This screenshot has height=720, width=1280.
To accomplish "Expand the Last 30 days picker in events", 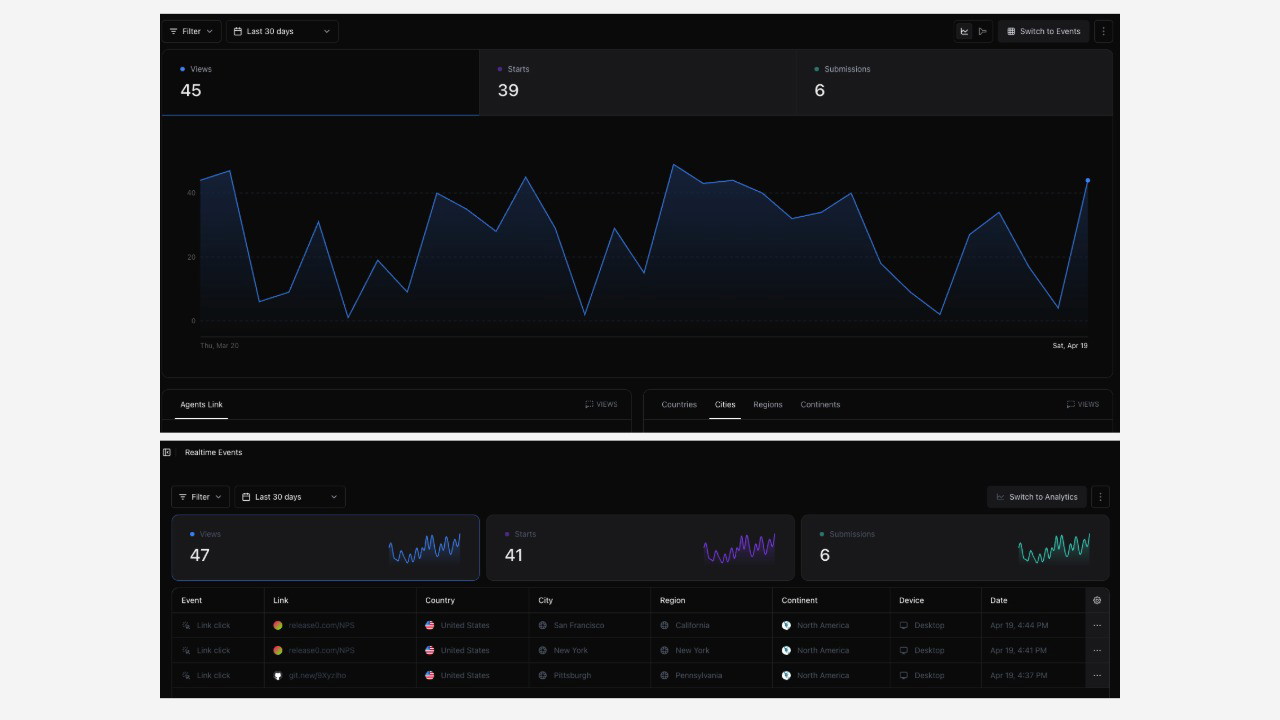I will [290, 497].
